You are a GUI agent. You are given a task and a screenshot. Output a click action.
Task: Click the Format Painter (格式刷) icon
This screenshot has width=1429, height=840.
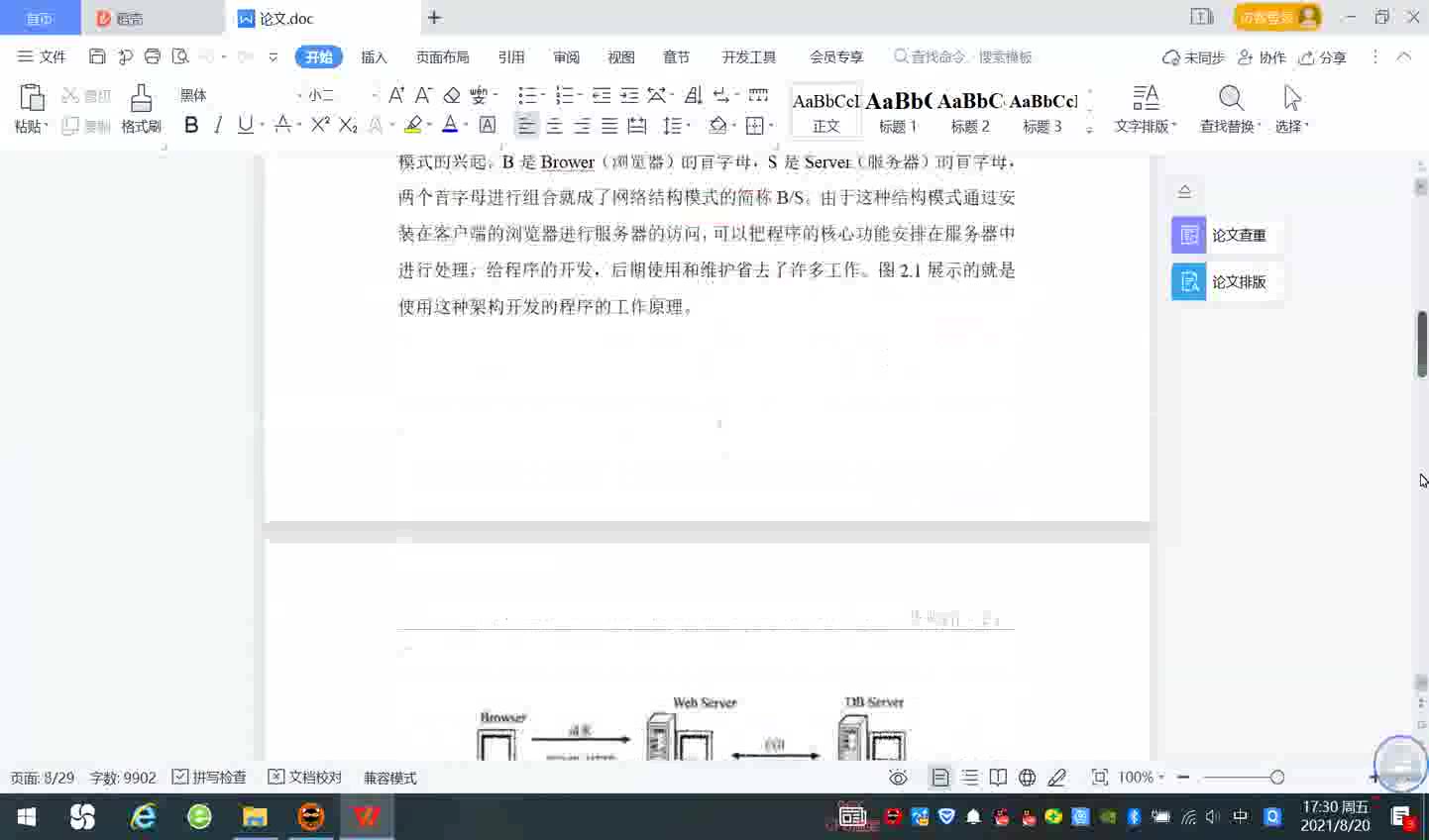[141, 108]
